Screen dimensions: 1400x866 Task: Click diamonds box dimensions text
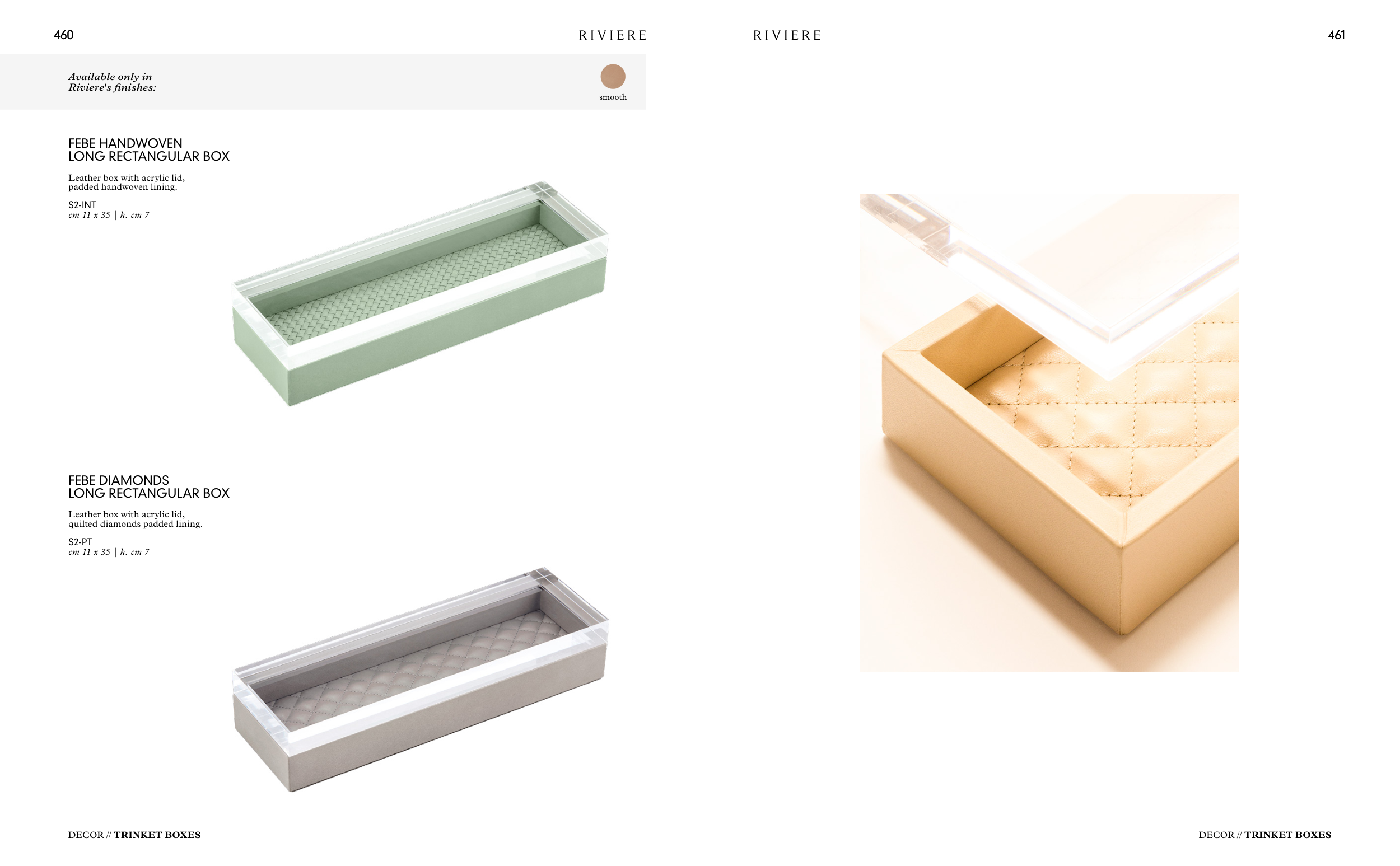coord(109,551)
